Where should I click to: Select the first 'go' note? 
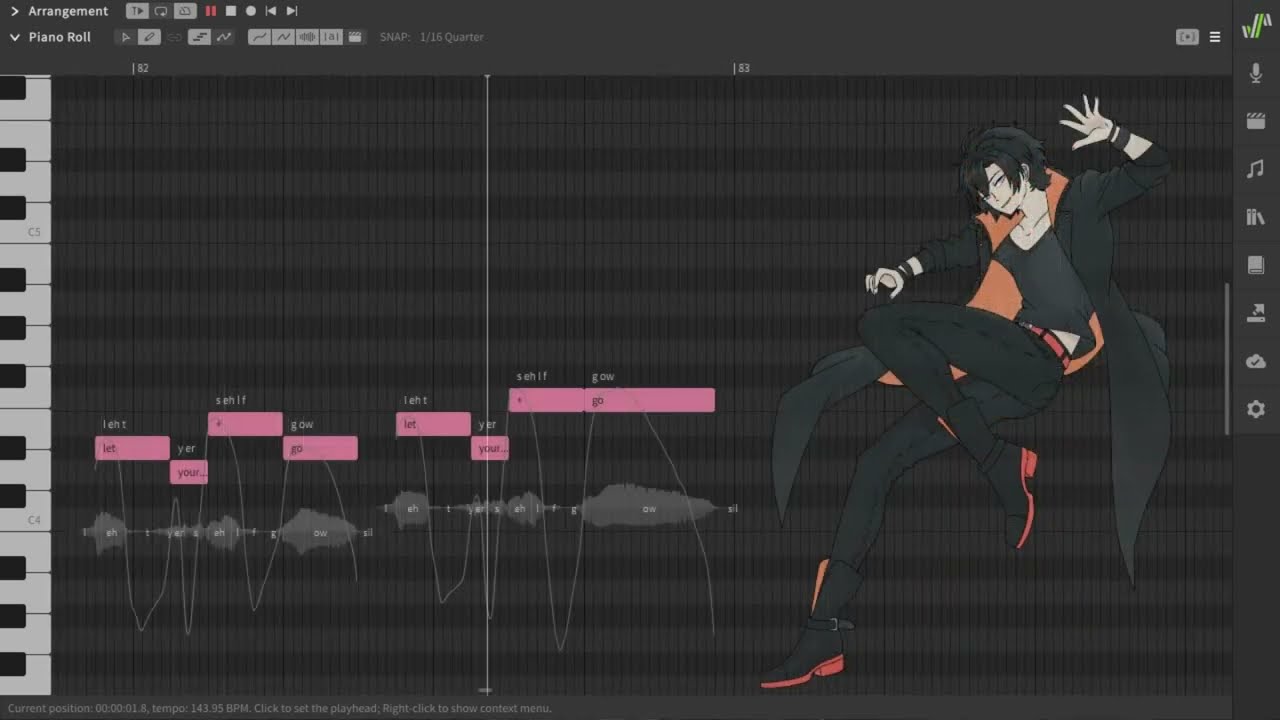point(320,448)
